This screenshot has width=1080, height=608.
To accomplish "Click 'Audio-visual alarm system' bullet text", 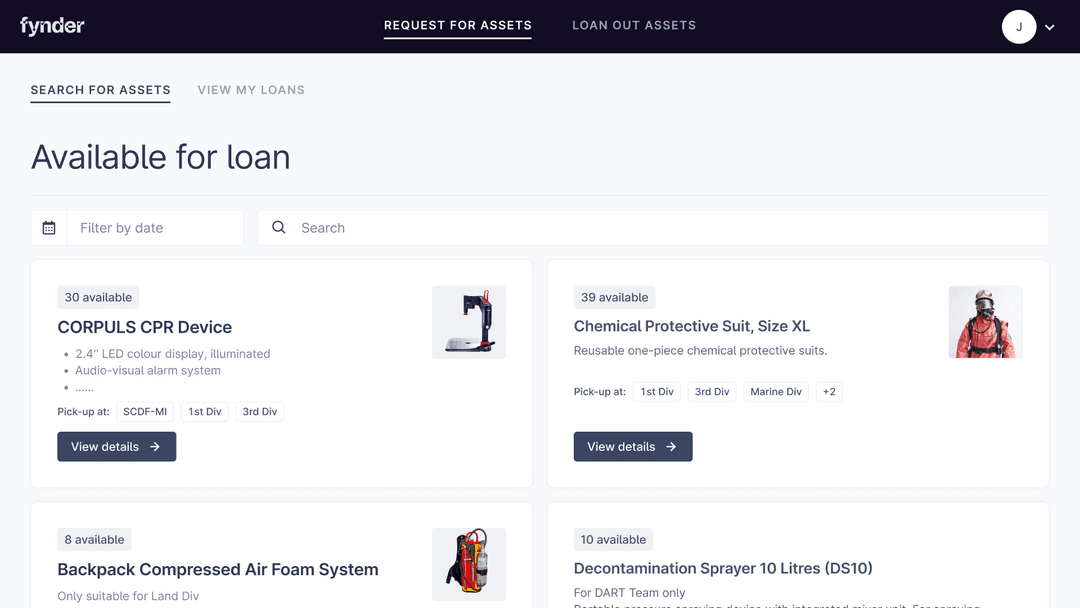I will (x=148, y=370).
